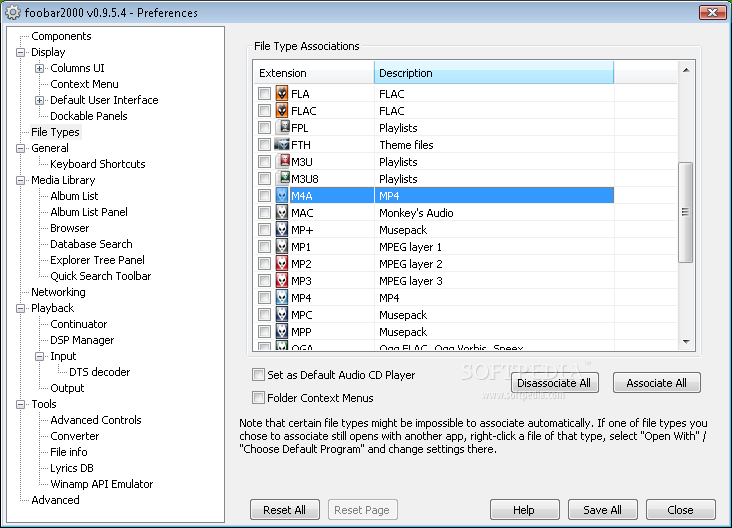Check the M4A extension checkbox
The width and height of the screenshot is (732, 528).
[x=264, y=196]
